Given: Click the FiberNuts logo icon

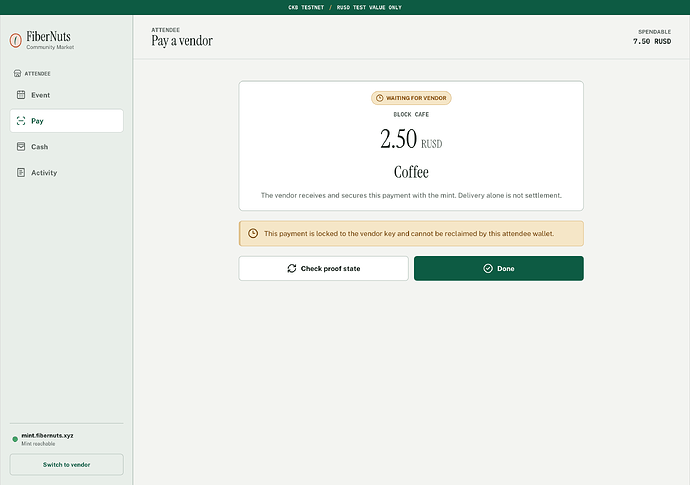Looking at the screenshot, I should [15, 40].
